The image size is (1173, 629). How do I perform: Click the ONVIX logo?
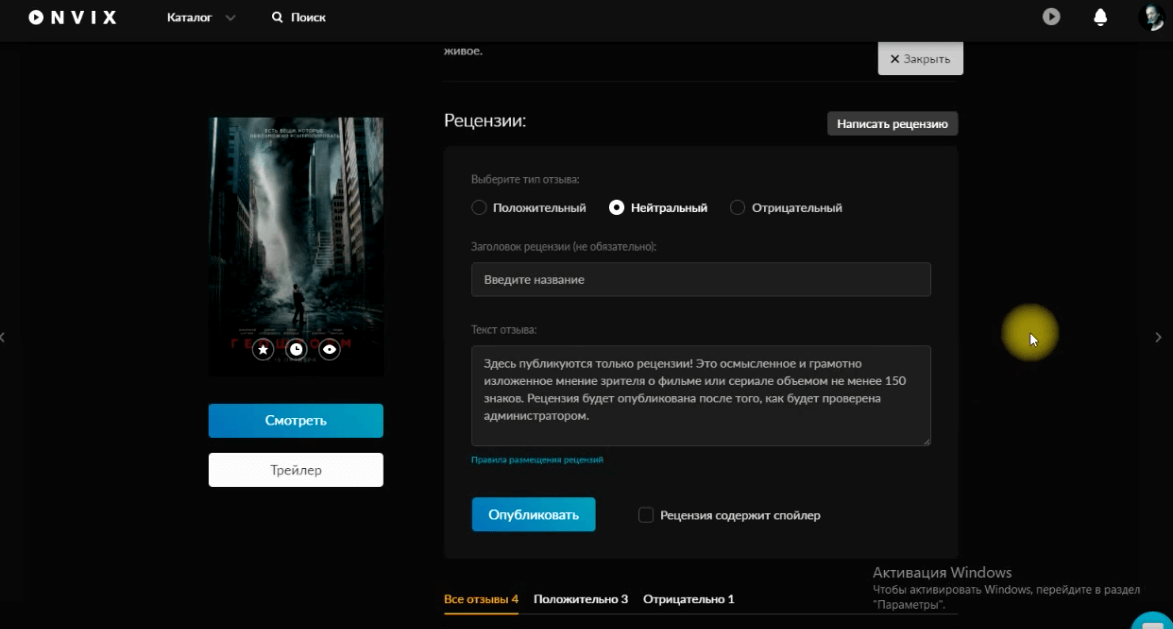[x=72, y=17]
